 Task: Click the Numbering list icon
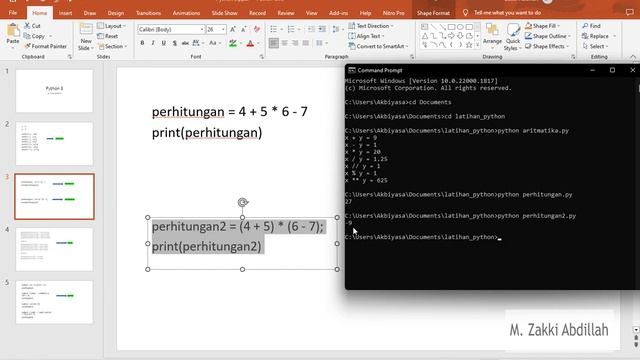coord(291,29)
